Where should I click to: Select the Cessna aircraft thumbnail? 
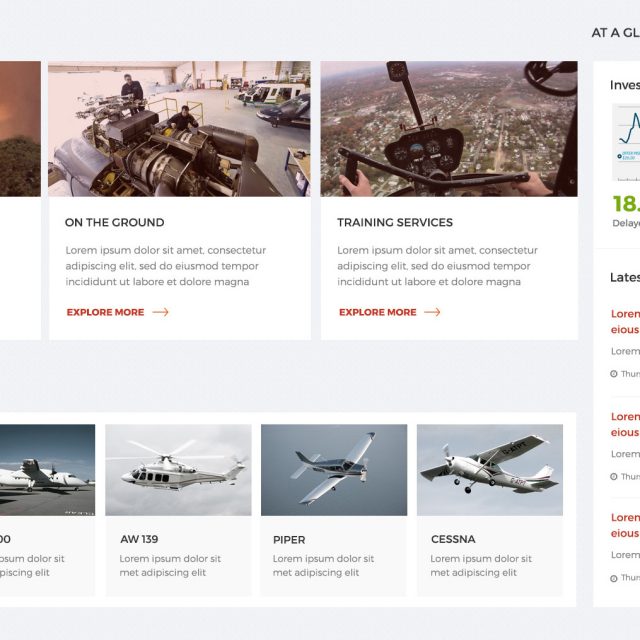click(490, 470)
